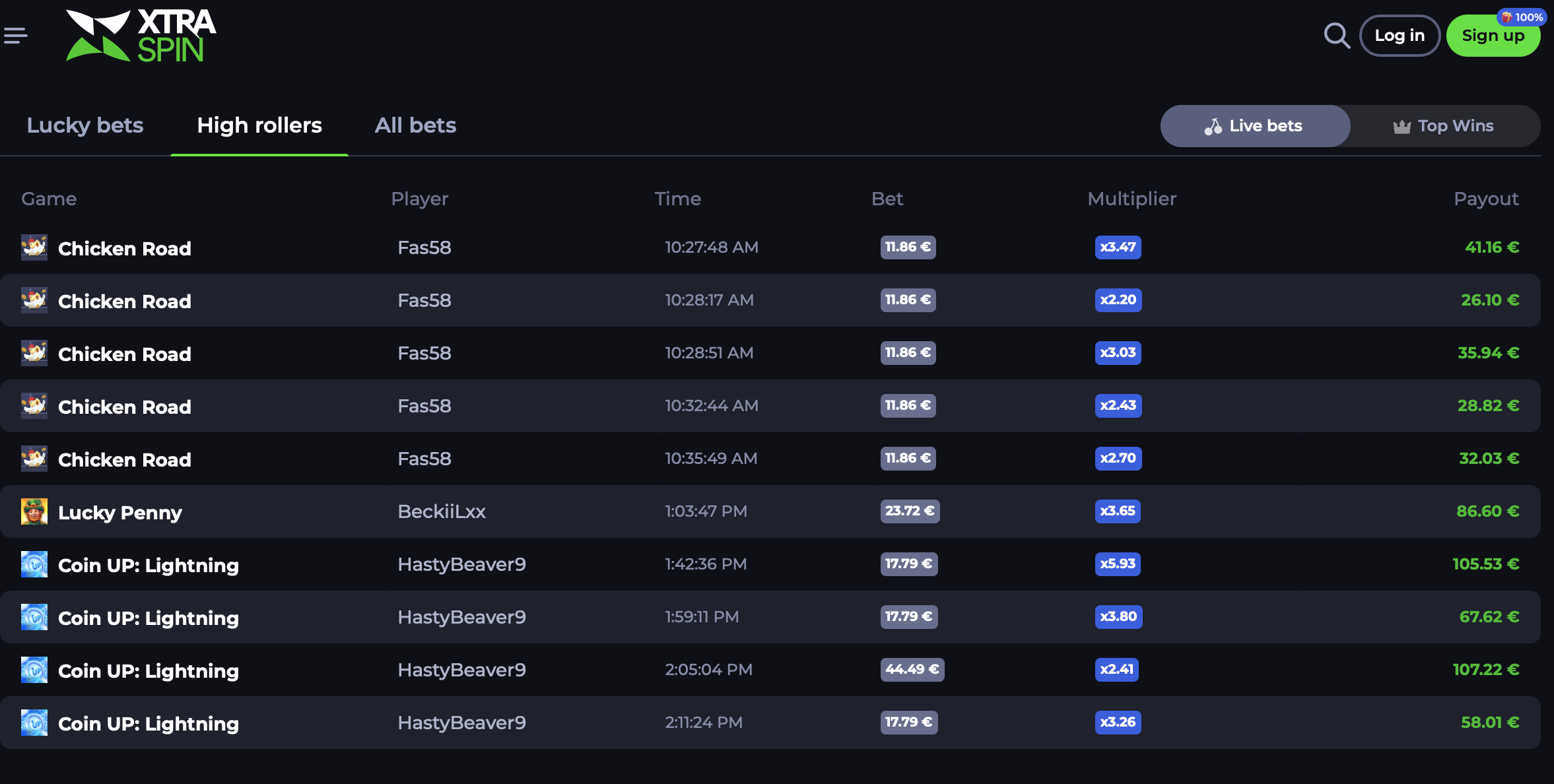Click the x3.65 multiplier badge

tap(1118, 511)
